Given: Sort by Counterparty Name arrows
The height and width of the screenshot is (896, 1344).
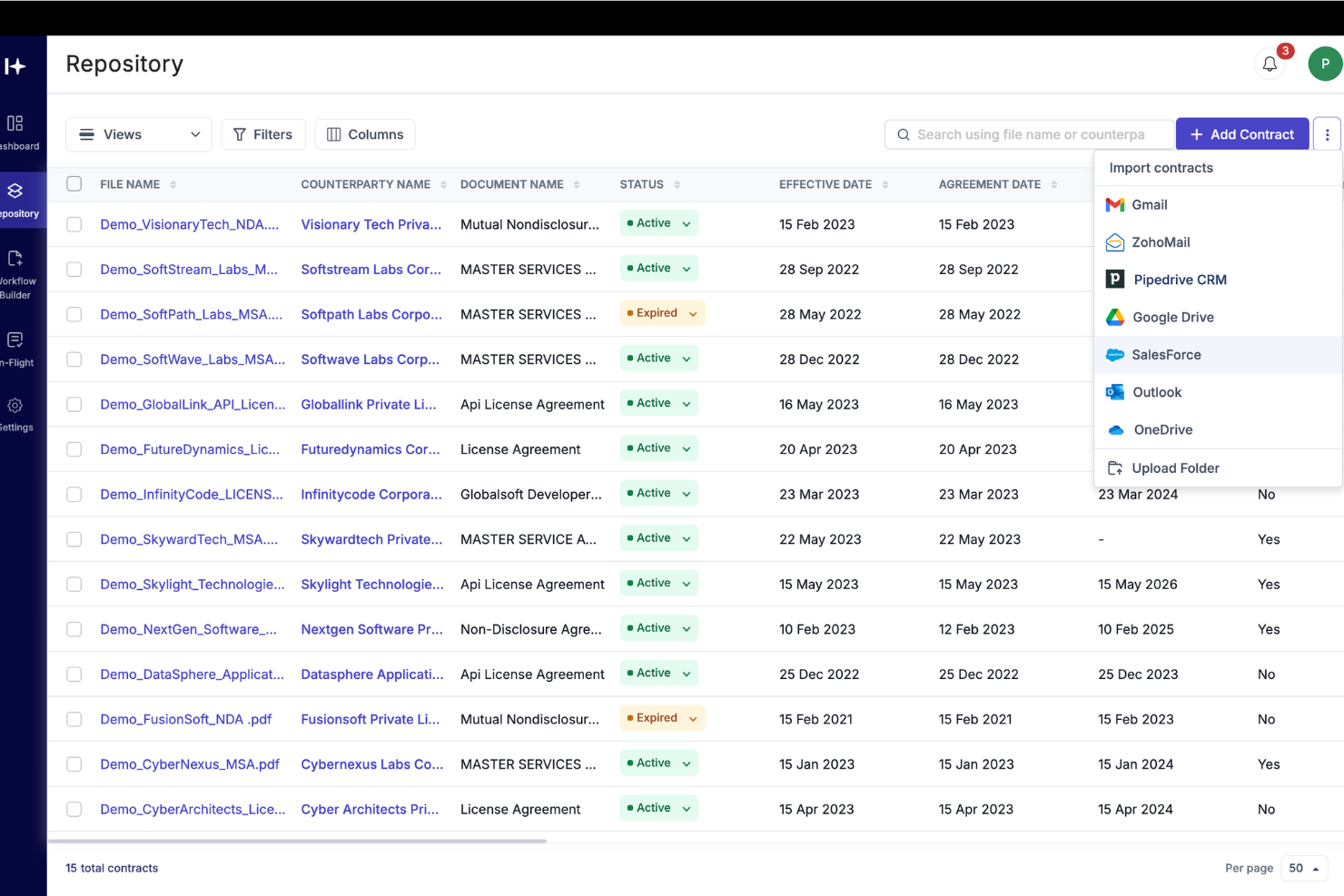Looking at the screenshot, I should pyautogui.click(x=443, y=184).
